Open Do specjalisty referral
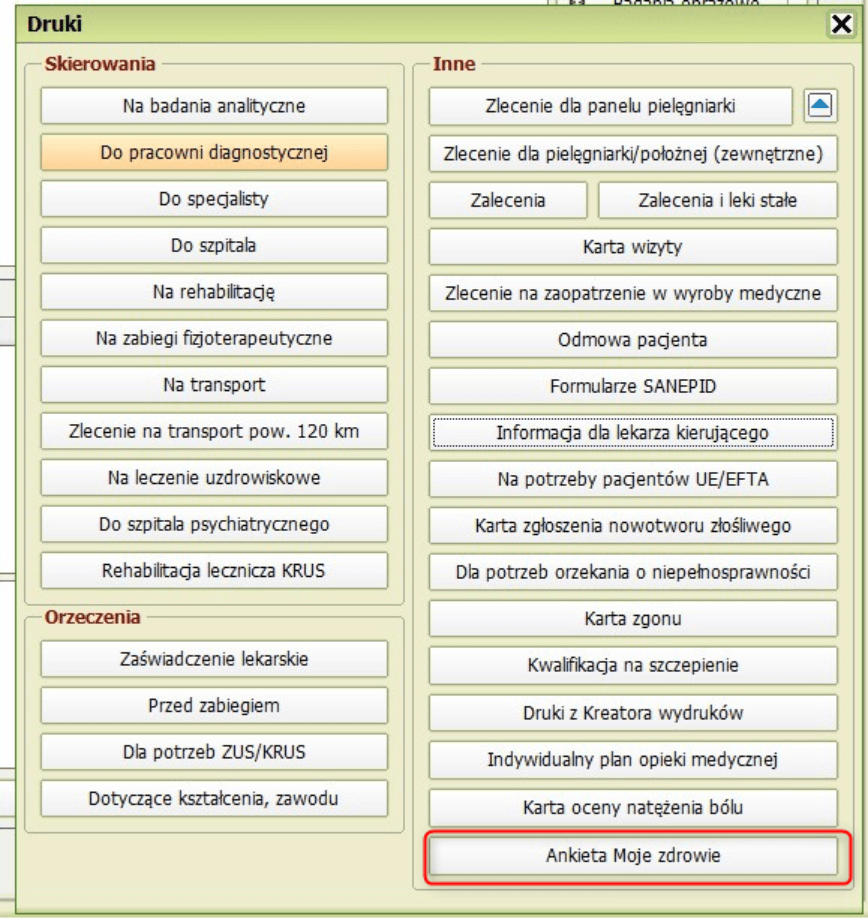Viewport: 868px width, 918px height. [214, 199]
